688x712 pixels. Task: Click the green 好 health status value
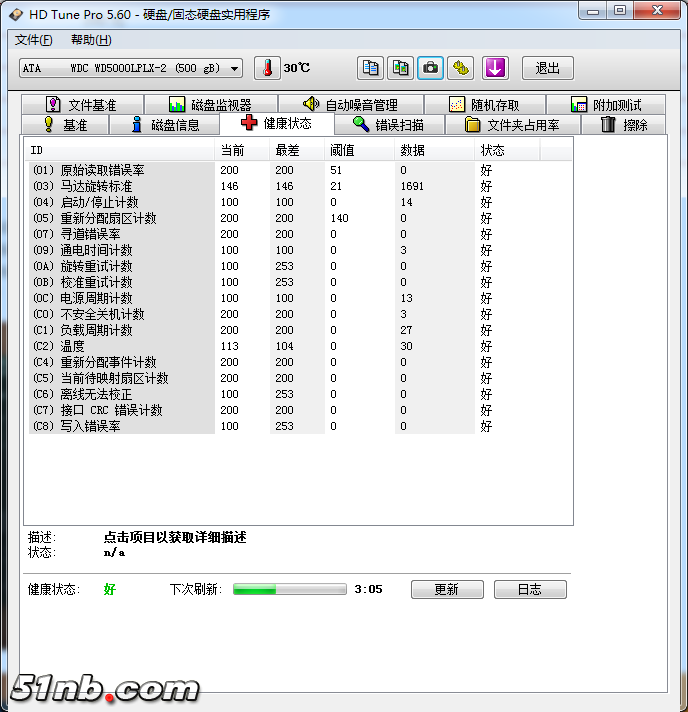click(x=110, y=589)
